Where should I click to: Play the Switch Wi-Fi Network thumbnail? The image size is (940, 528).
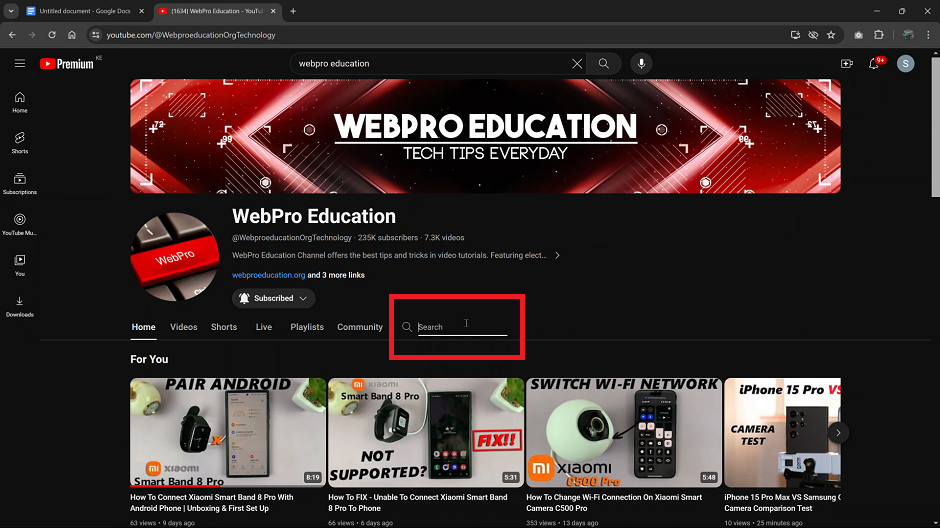[x=623, y=432]
